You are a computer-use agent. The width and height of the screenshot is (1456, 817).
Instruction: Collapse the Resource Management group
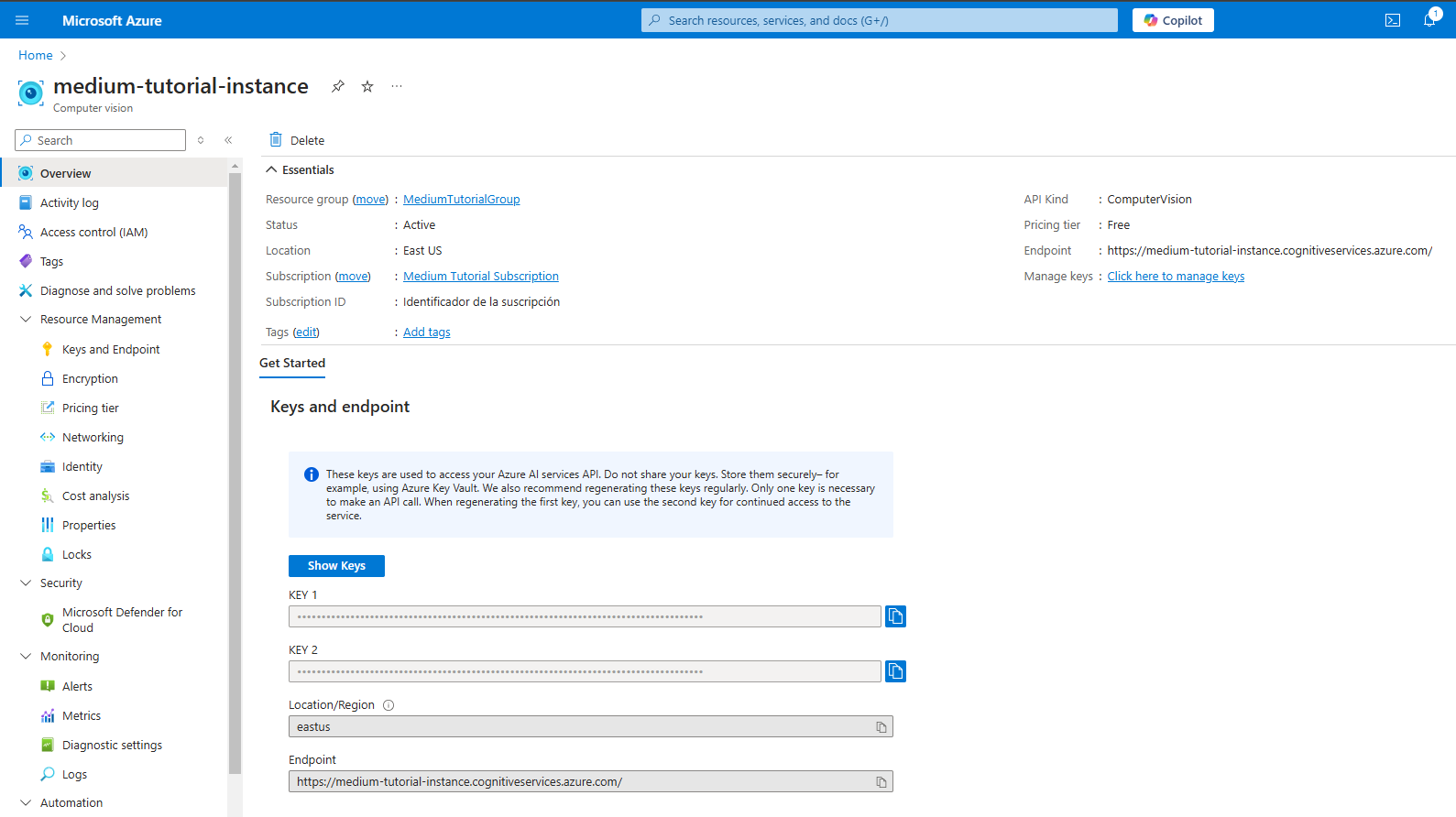[x=26, y=319]
